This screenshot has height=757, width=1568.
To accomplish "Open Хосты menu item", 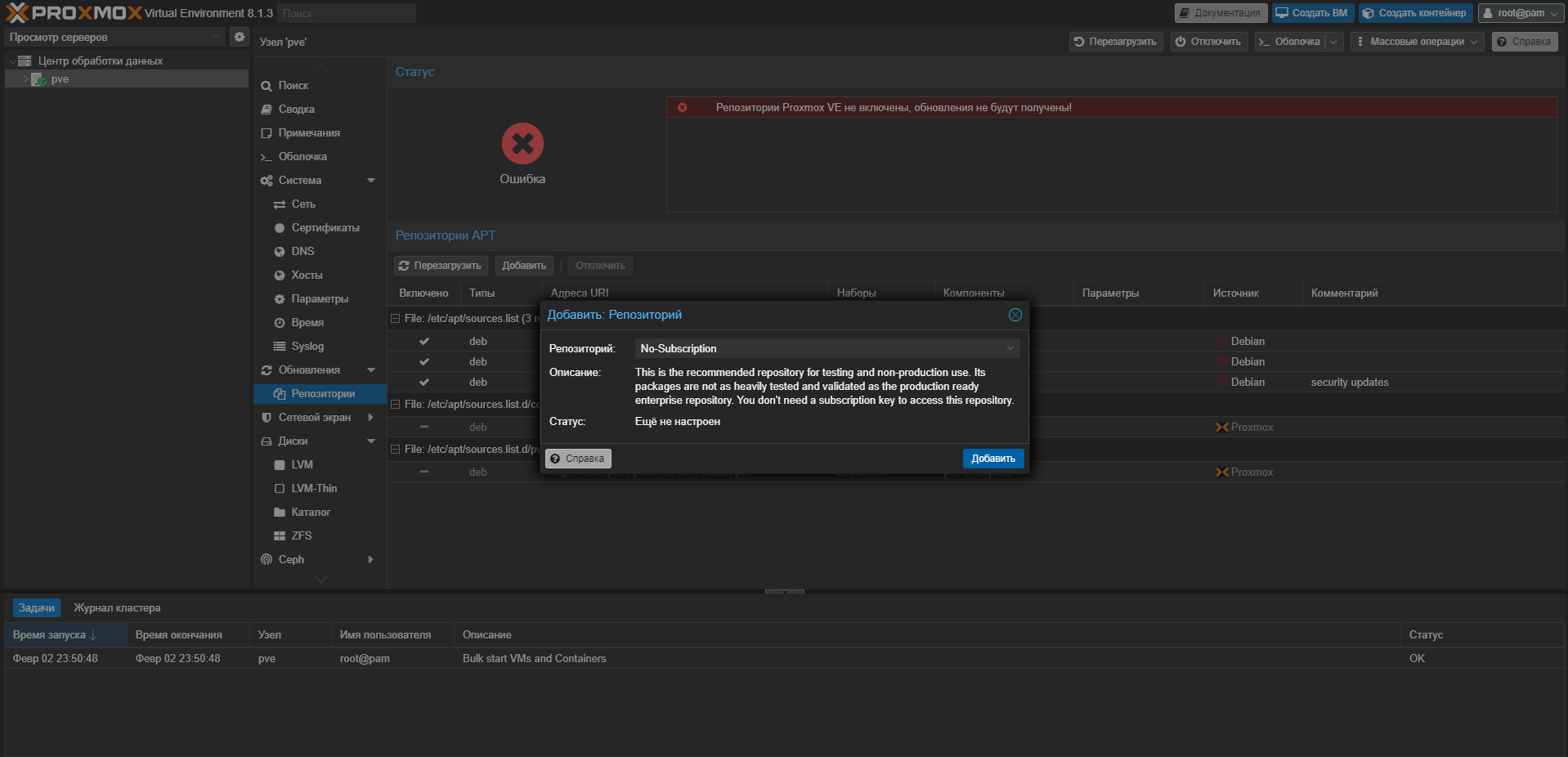I will pyautogui.click(x=320, y=275).
